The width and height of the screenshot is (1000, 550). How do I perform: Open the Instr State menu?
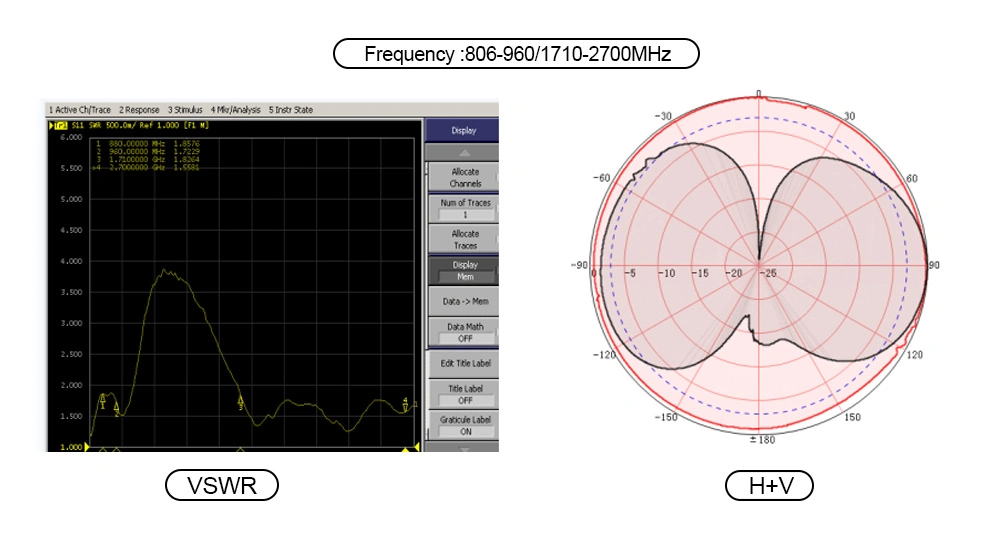pos(291,110)
